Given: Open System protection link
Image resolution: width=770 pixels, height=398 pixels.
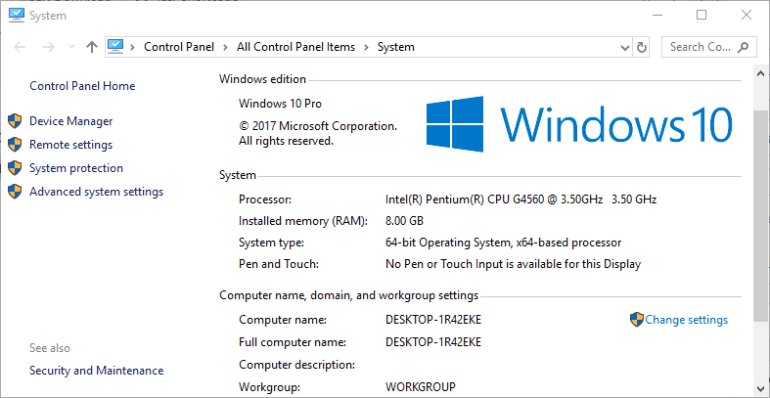Looking at the screenshot, I should pyautogui.click(x=76, y=168).
